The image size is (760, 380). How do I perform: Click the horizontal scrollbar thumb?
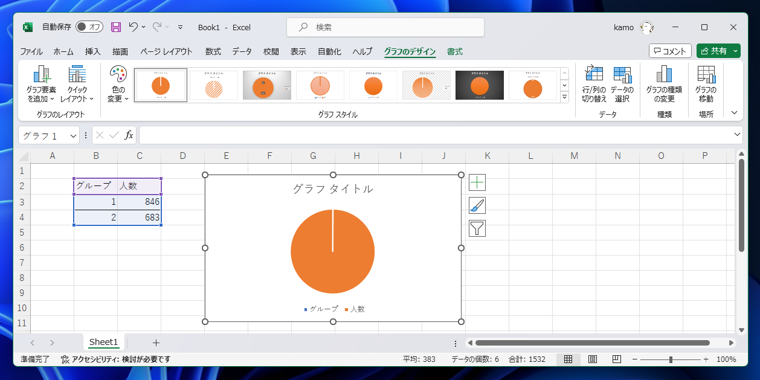[x=592, y=343]
